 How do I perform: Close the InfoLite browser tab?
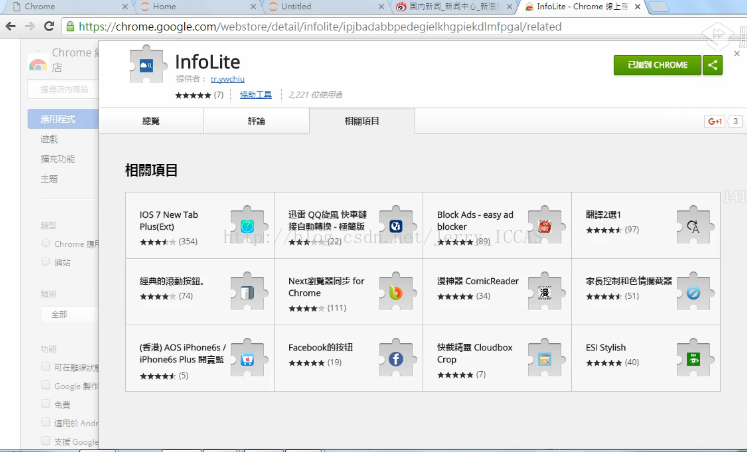pos(637,7)
